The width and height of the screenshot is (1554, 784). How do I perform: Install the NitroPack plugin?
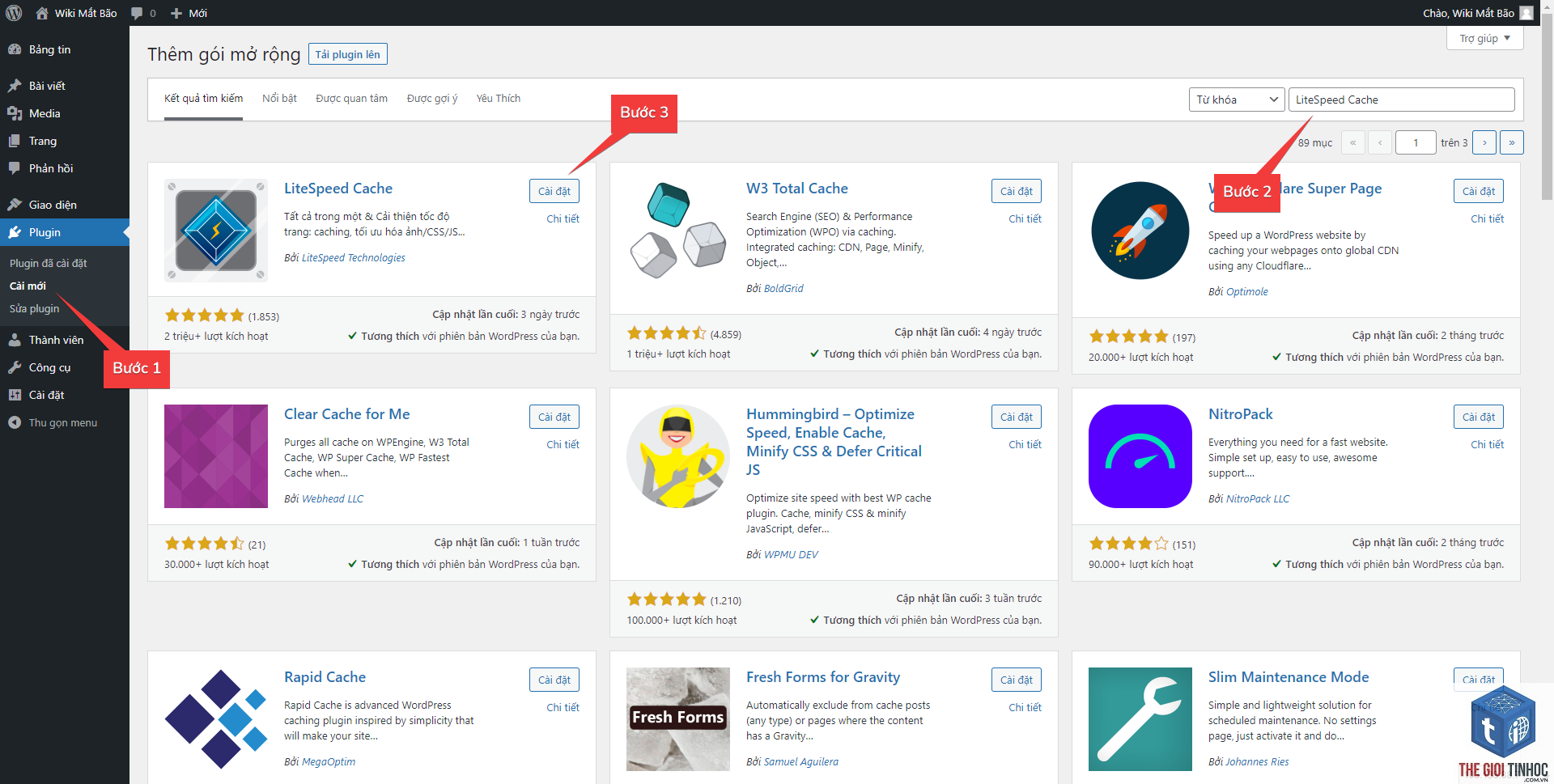[1479, 417]
